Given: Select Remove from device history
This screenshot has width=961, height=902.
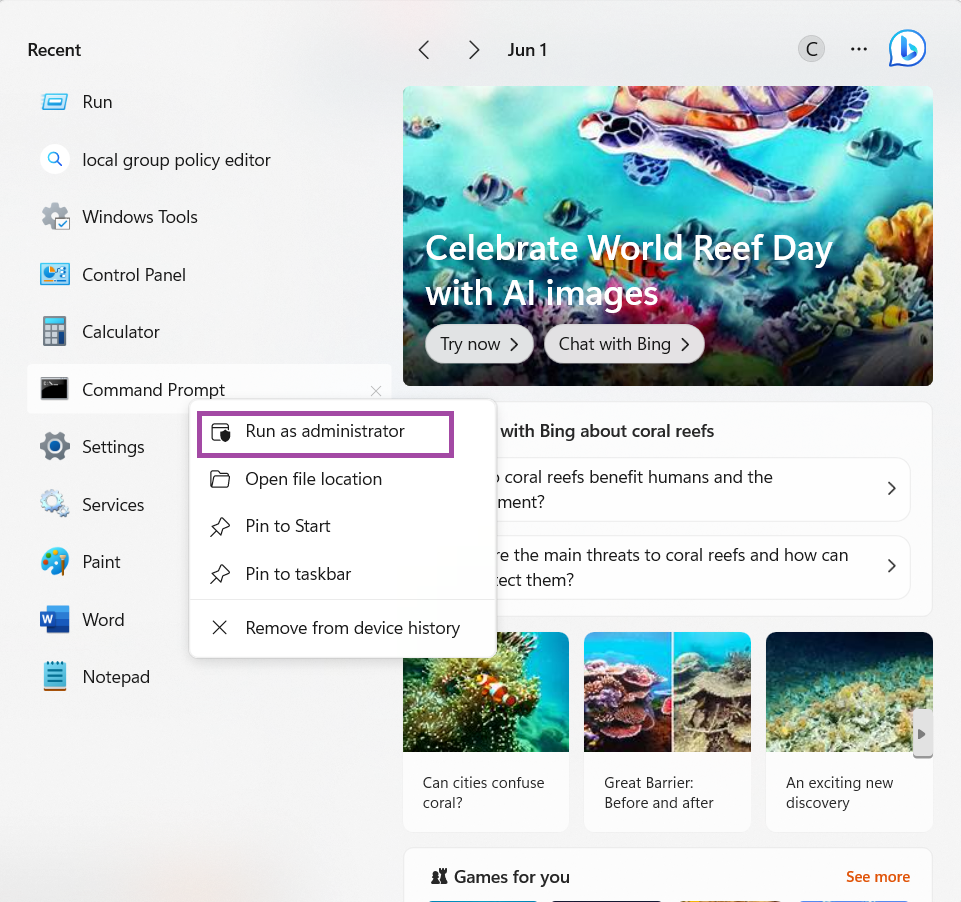Looking at the screenshot, I should 352,628.
